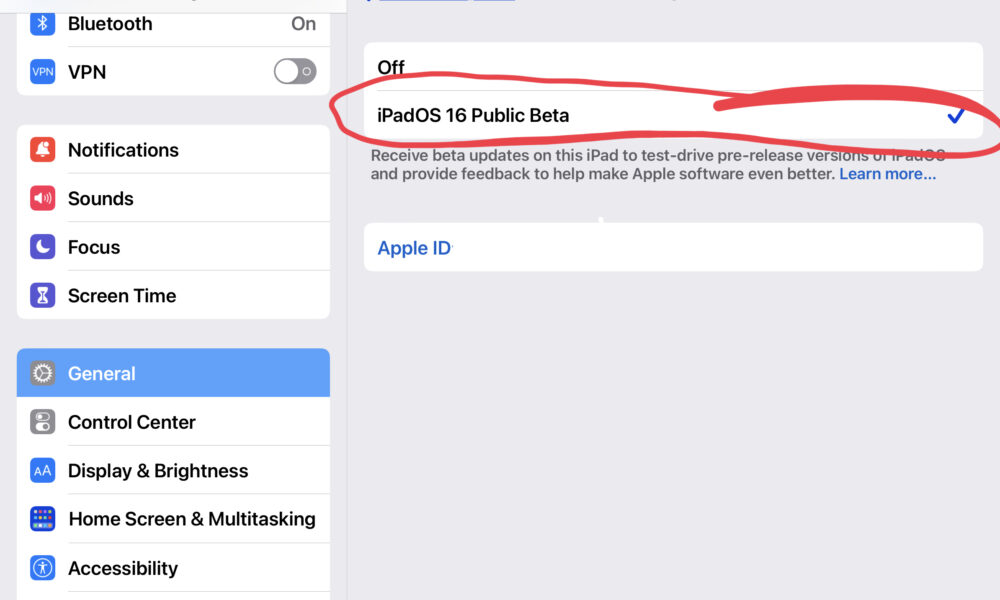Click the Home Screen grid icon
Screen dimensions: 1000x600
click(42, 519)
